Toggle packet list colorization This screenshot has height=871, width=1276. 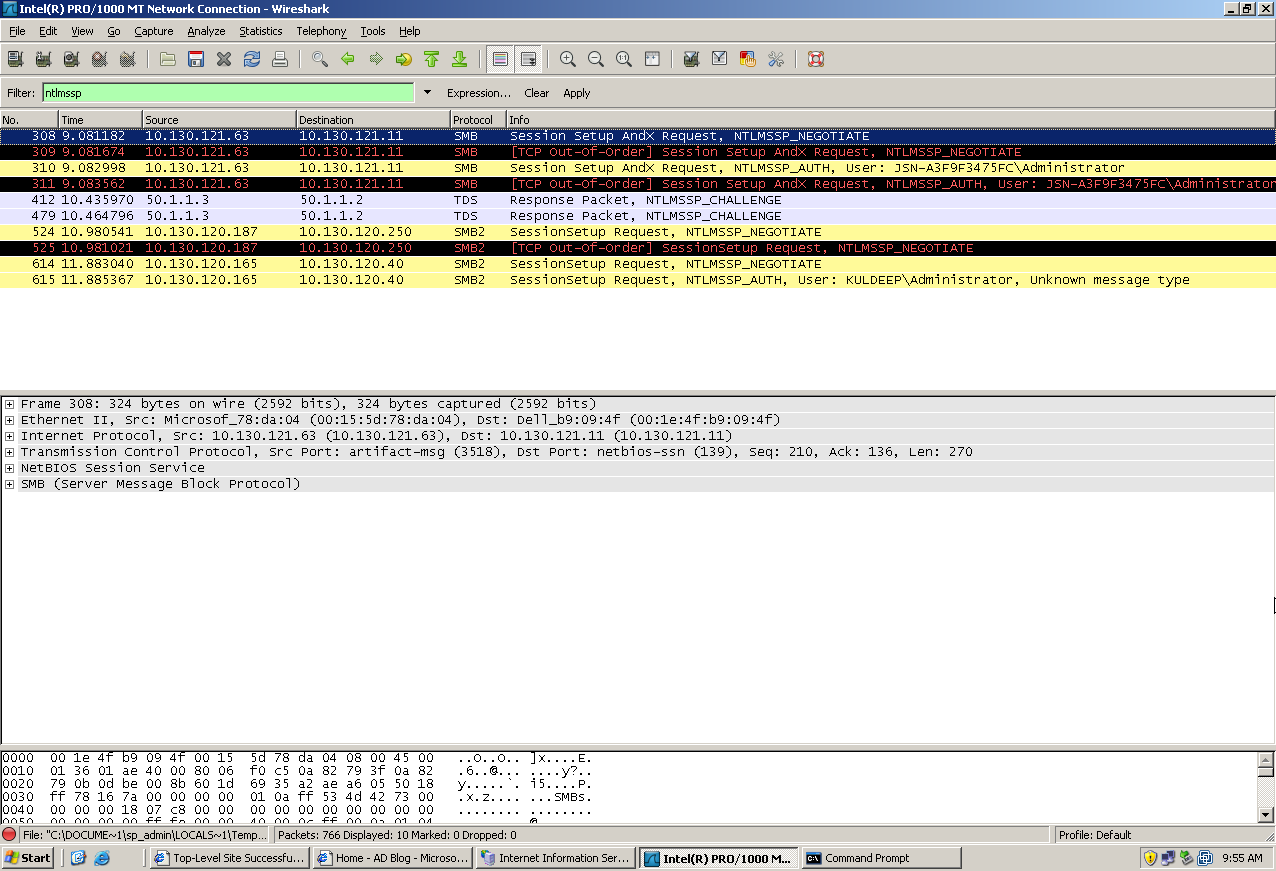click(x=499, y=59)
